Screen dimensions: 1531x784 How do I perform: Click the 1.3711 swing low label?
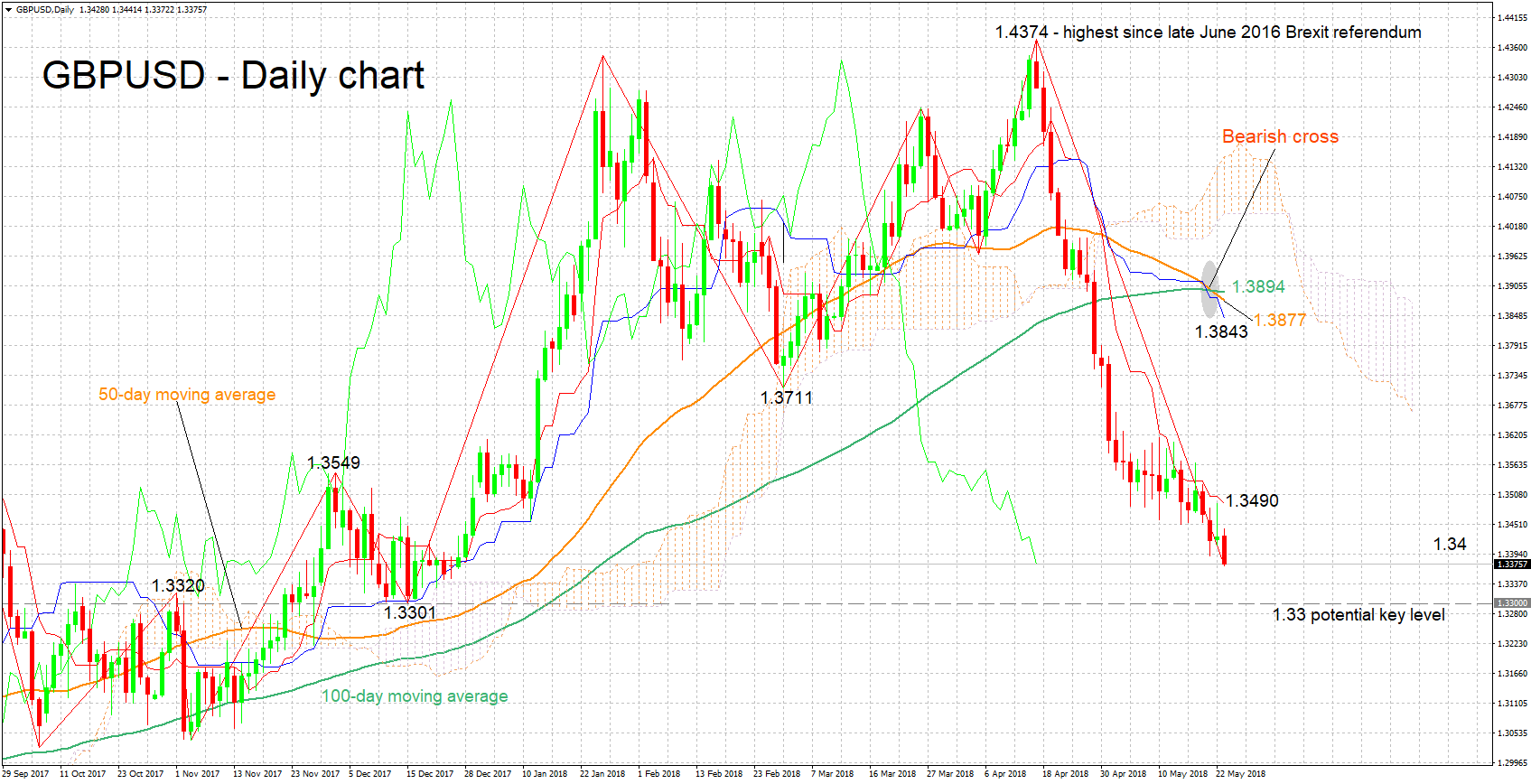[786, 397]
